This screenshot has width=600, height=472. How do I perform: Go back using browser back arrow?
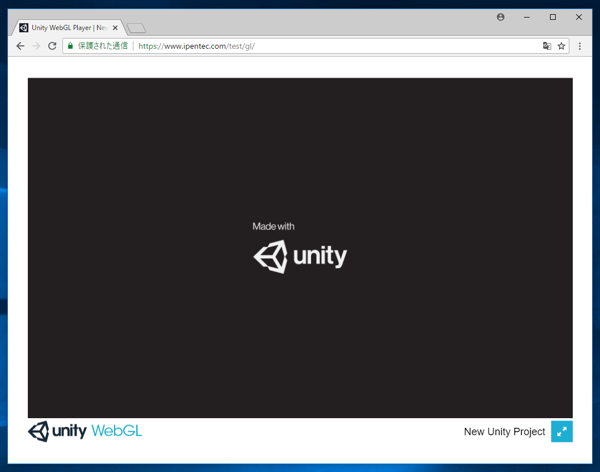pos(20,46)
